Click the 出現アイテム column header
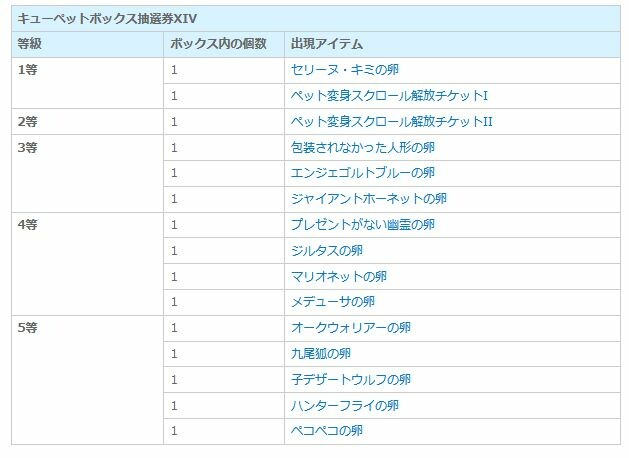Viewport: 629px width, 458px height. (326, 44)
